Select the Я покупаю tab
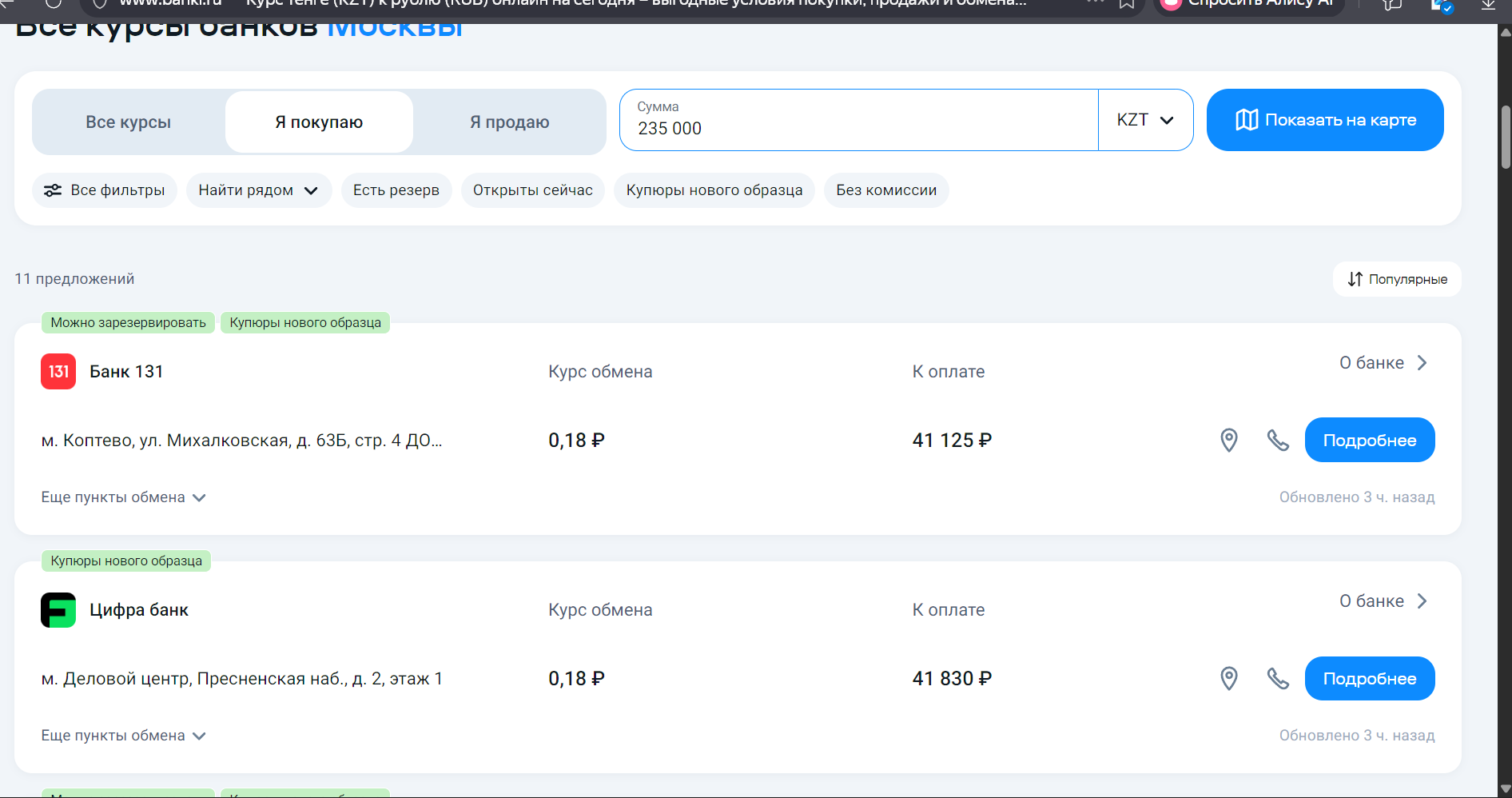1512x798 pixels. click(319, 122)
